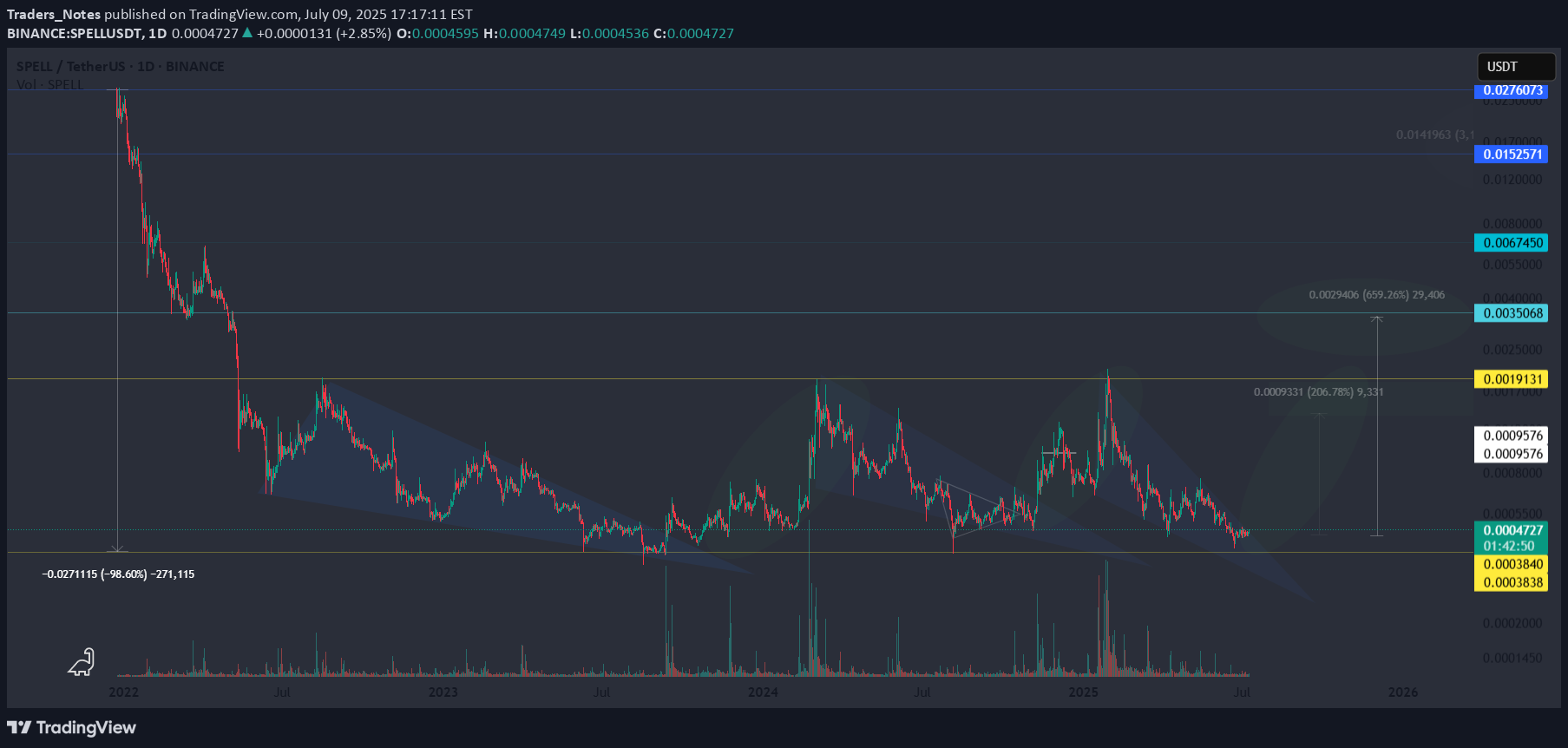Click the 0.0080000 price axis tick
This screenshot has height=748, width=1568.
pyautogui.click(x=1512, y=224)
